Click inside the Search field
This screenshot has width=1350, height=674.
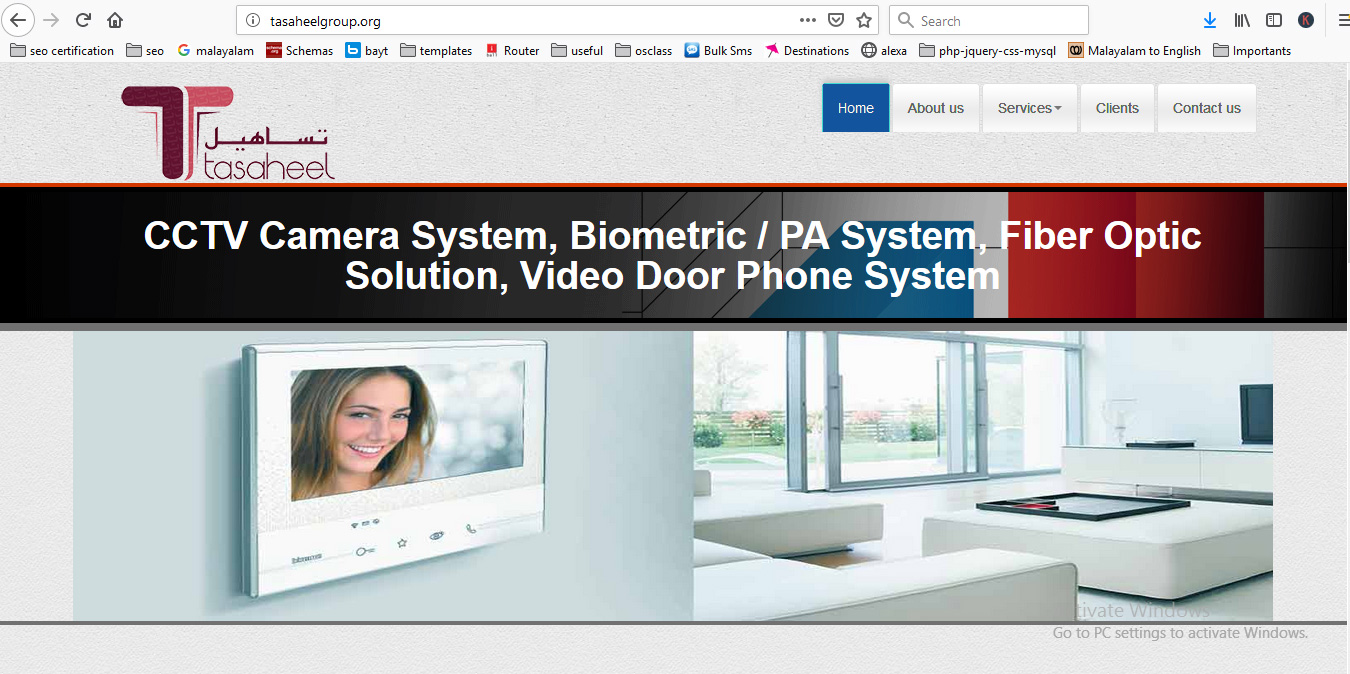tap(988, 19)
